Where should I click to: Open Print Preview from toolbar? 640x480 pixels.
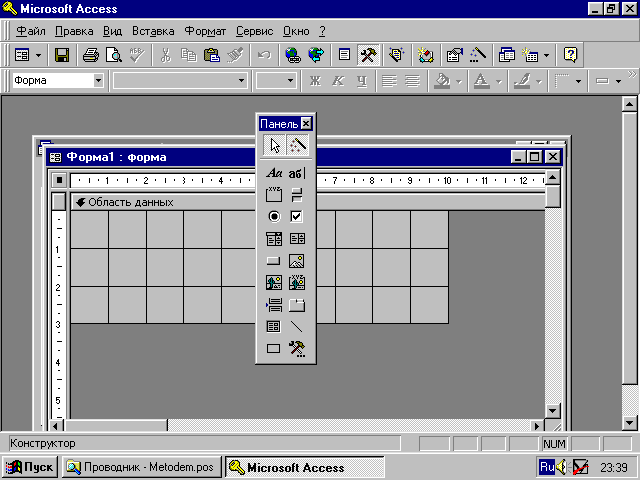click(113, 55)
